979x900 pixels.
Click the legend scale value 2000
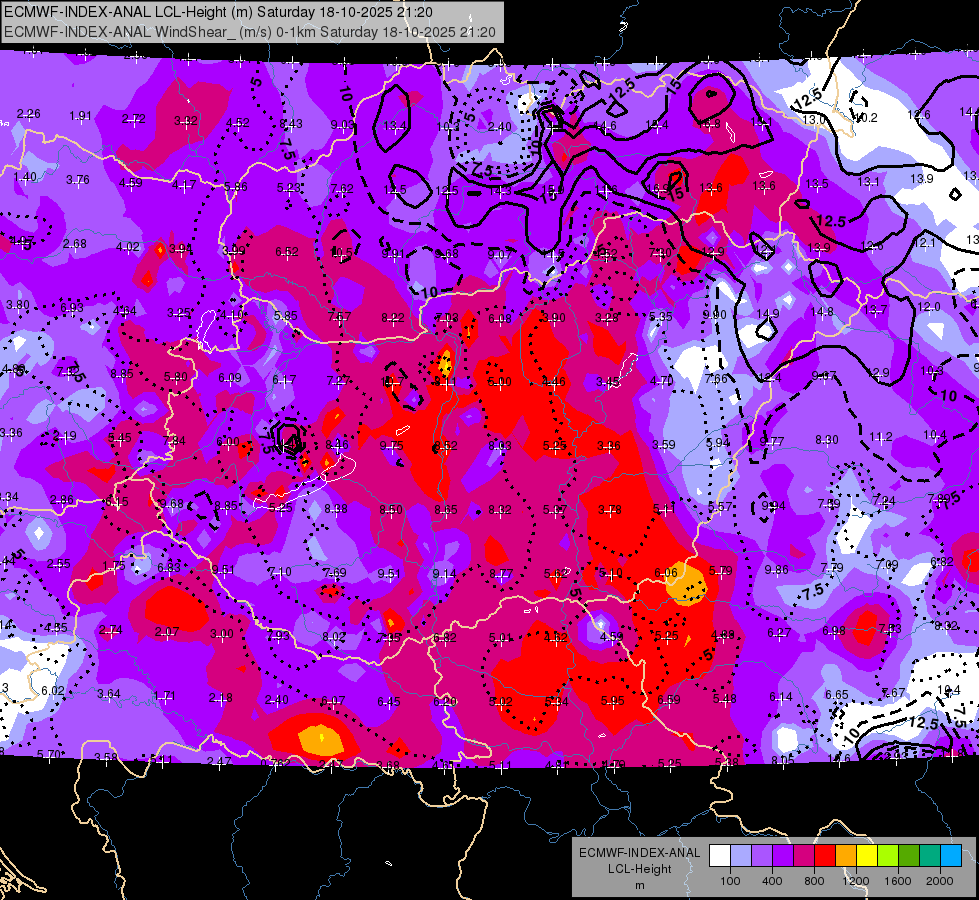940,881
